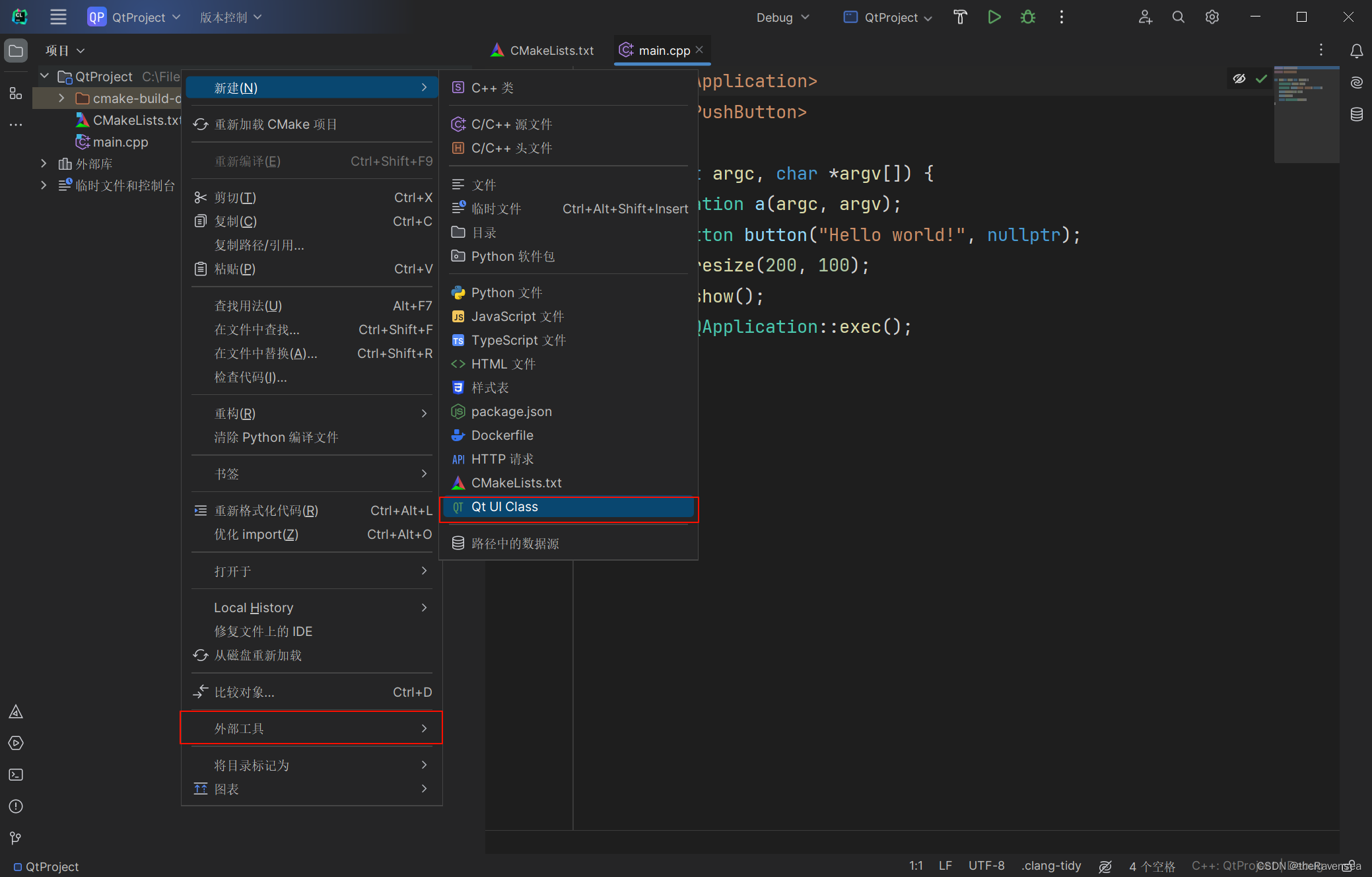Screen dimensions: 1372x877
Task: Expand the 外部库 node
Action: (44, 164)
